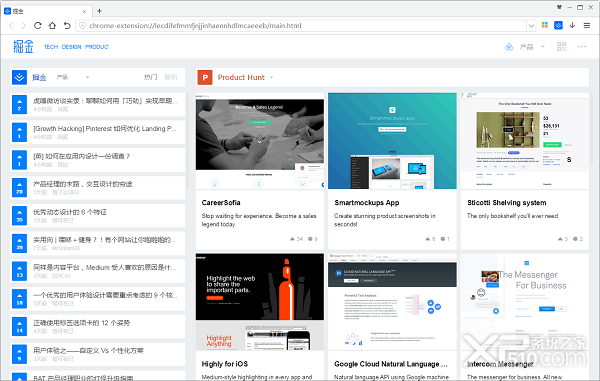Click the 掘金 logo in page header
Viewport: 600px width, 381px height.
[23, 47]
